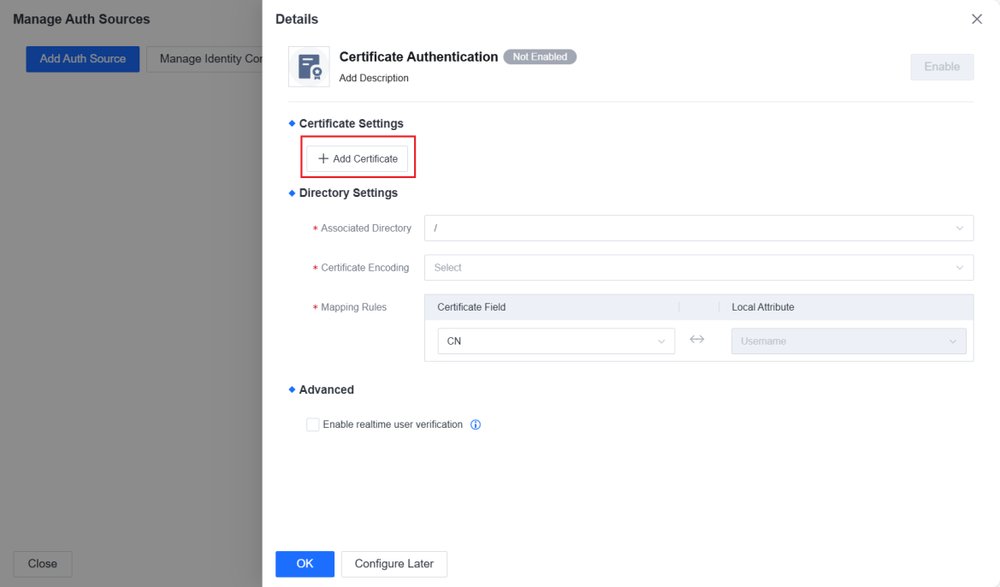Click the Add Description link
Image resolution: width=1000 pixels, height=587 pixels.
coord(374,78)
